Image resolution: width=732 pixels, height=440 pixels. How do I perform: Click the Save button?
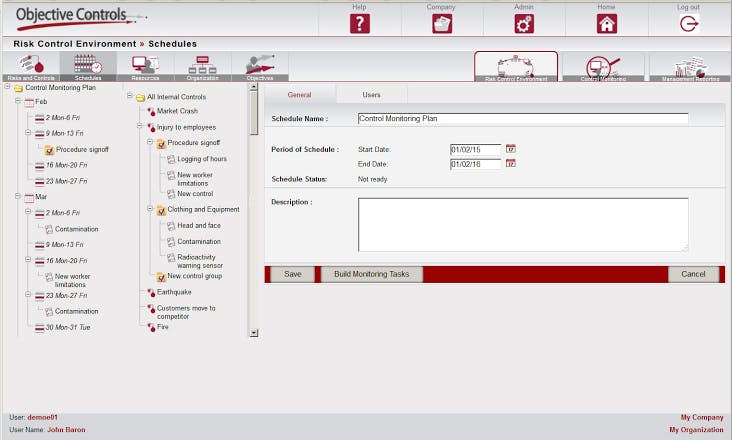pyautogui.click(x=293, y=274)
